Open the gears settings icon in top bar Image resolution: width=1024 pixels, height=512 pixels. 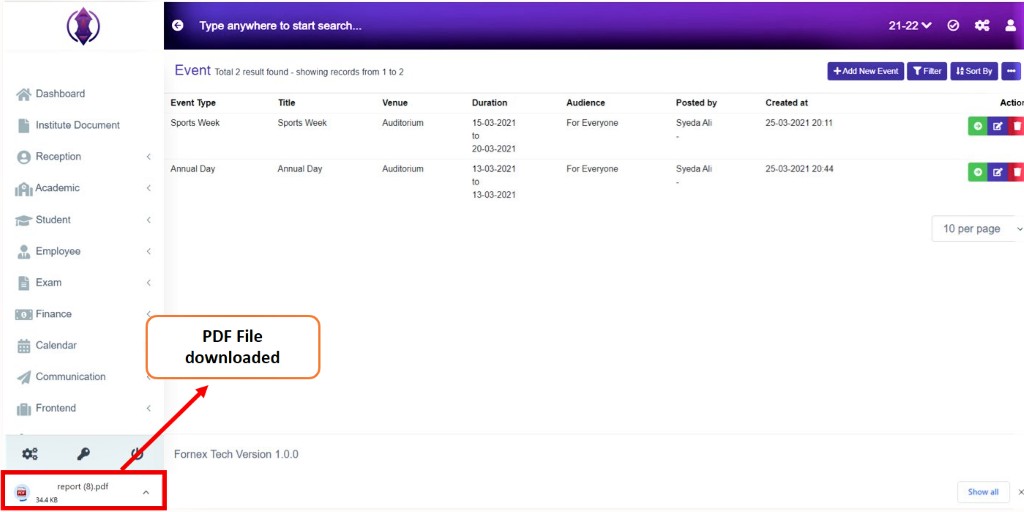[x=982, y=25]
